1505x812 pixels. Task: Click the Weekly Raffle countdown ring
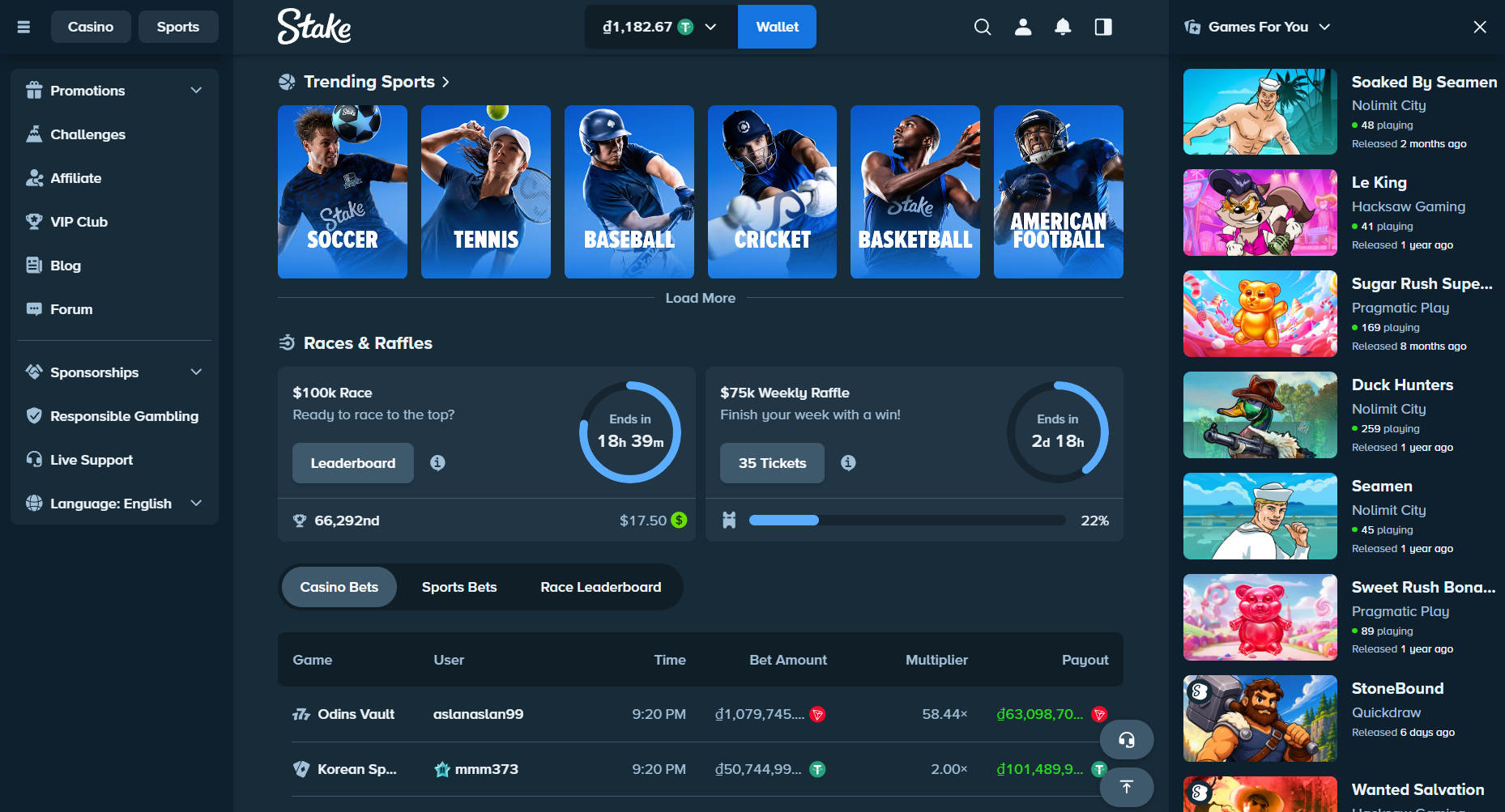click(x=1058, y=432)
